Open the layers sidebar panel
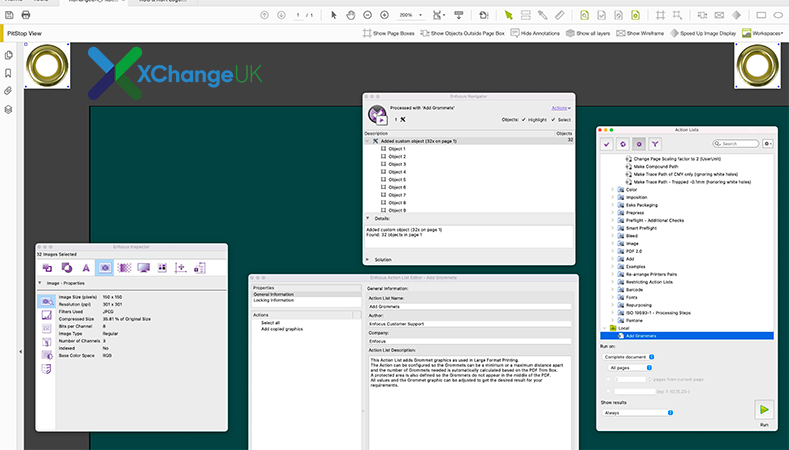This screenshot has height=450, width=789. [8, 109]
